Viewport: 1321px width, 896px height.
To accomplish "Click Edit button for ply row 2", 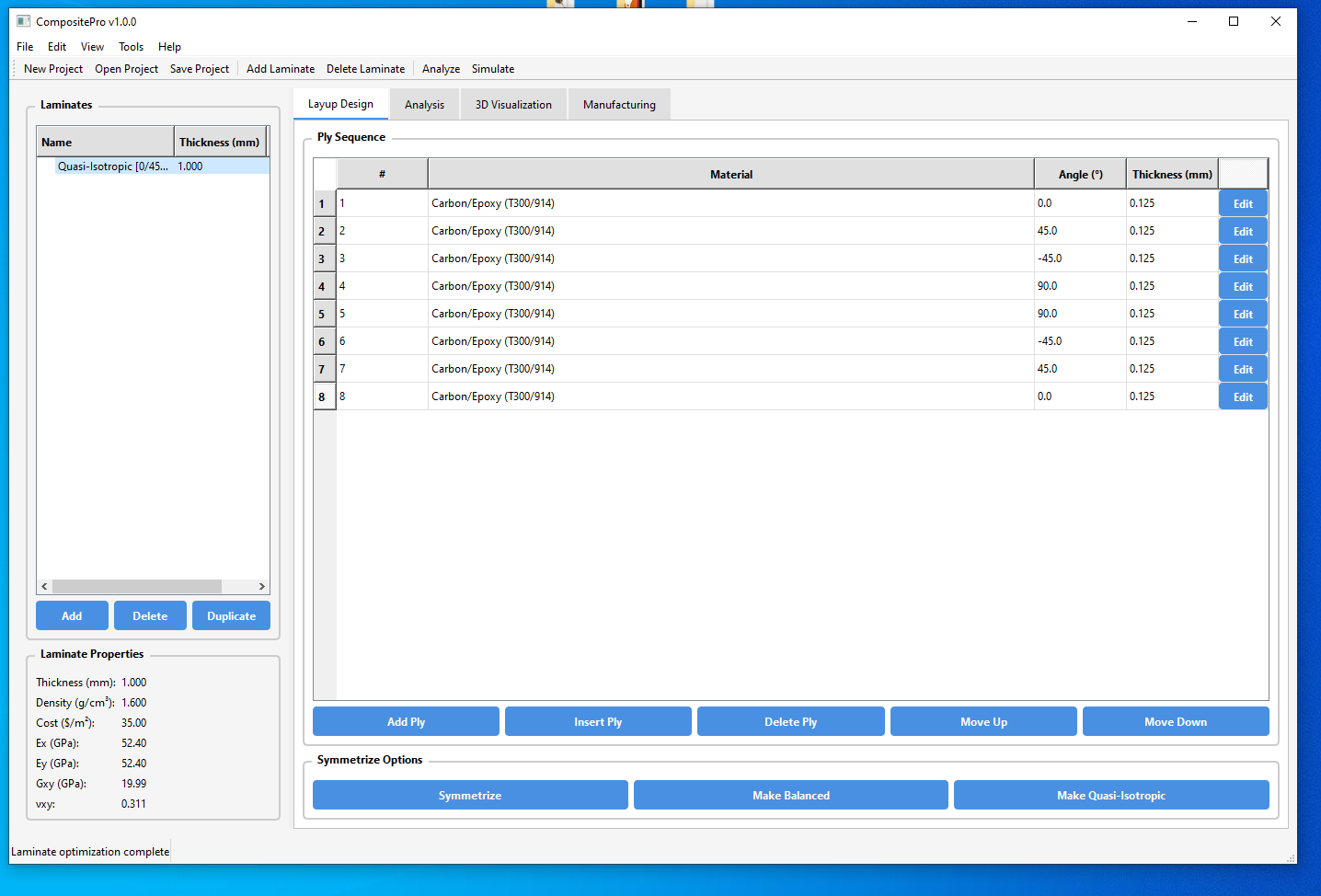I will click(x=1243, y=231).
